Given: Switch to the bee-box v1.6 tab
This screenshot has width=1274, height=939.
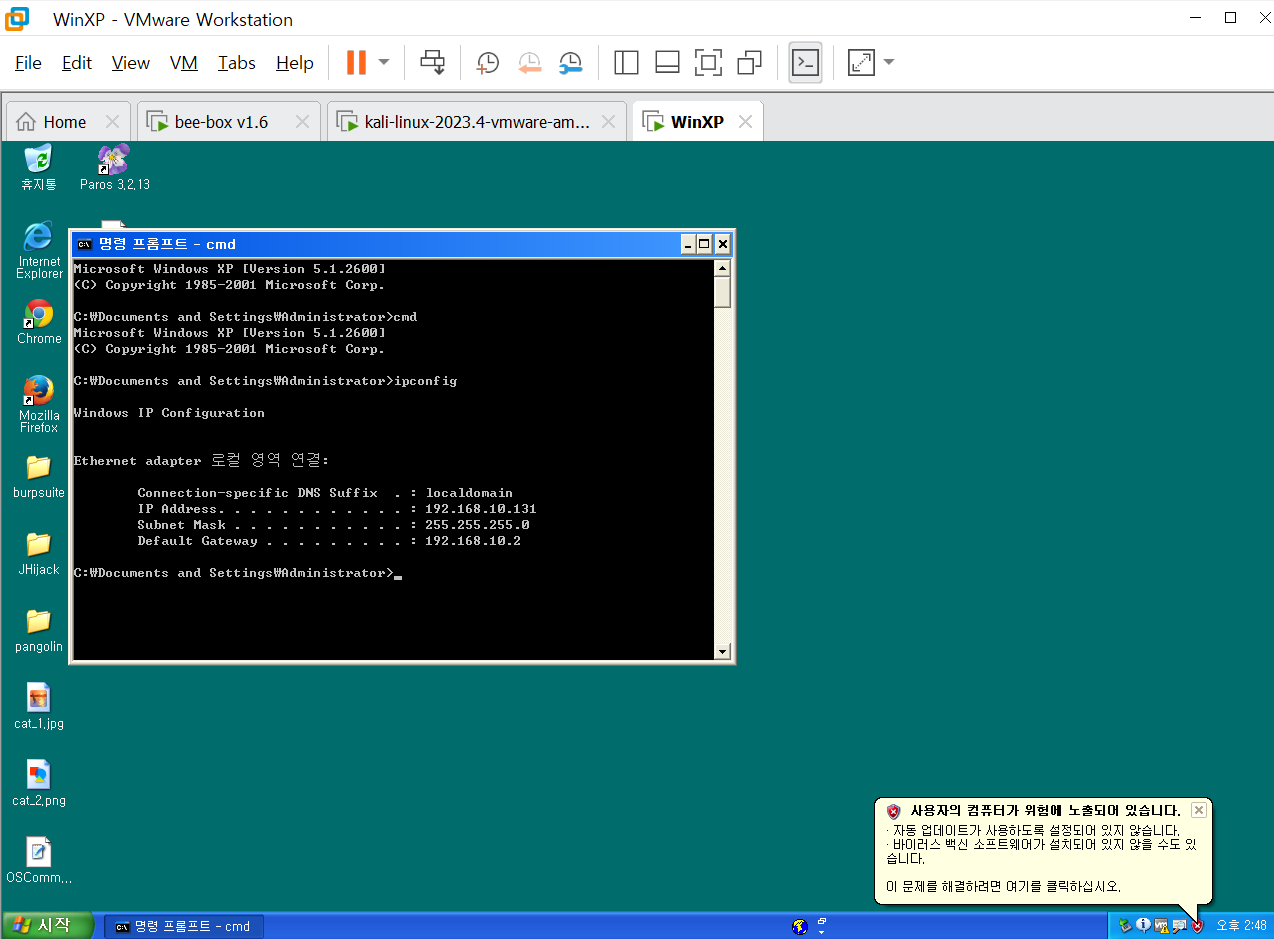Looking at the screenshot, I should pos(221,122).
